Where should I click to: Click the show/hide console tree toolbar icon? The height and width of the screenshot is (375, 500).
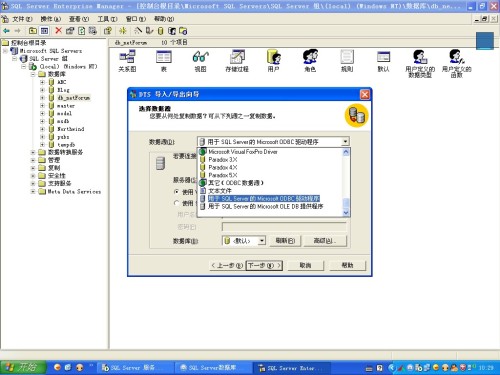pyautogui.click(x=44, y=31)
